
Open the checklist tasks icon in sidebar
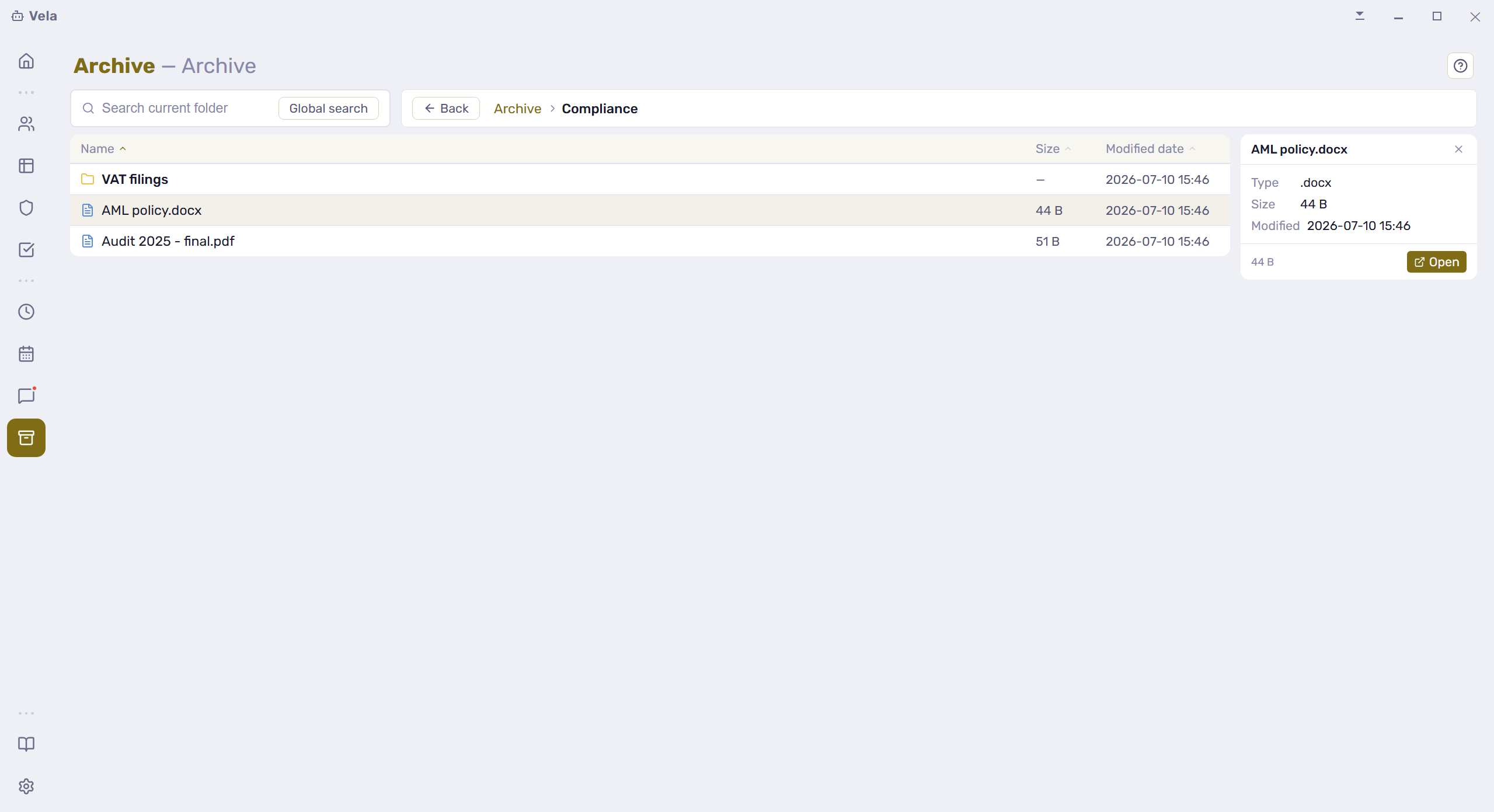click(x=26, y=250)
